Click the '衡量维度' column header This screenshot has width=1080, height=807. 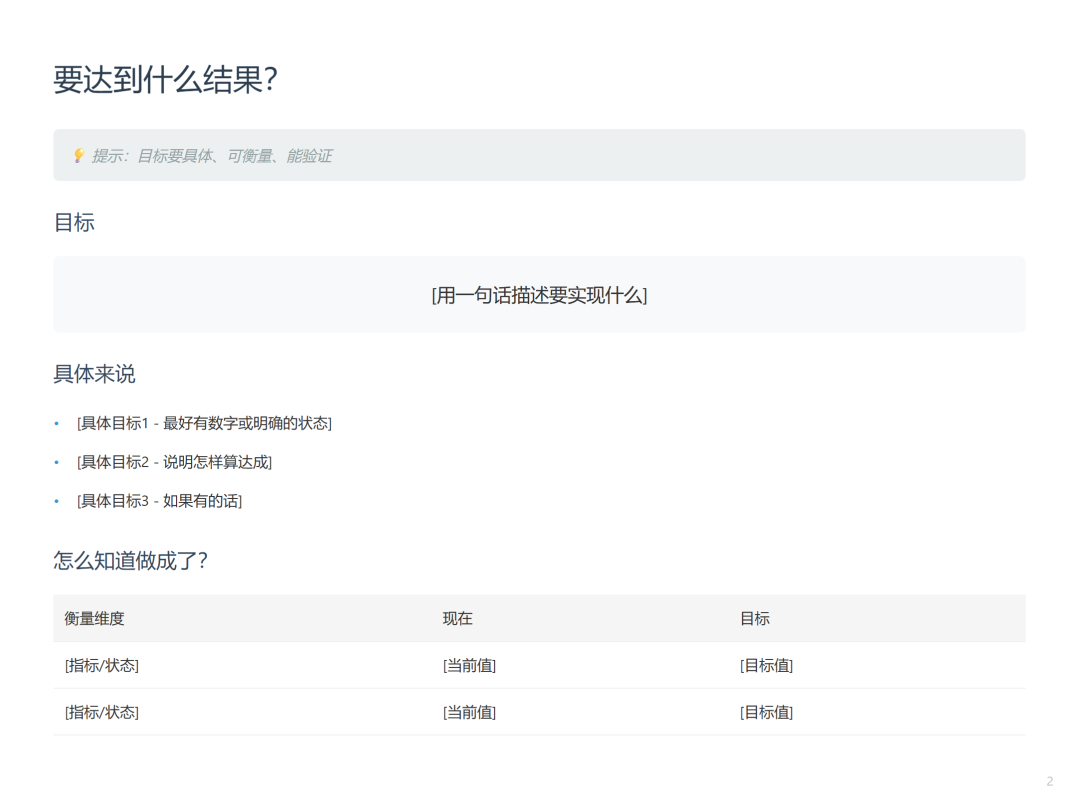point(94,618)
